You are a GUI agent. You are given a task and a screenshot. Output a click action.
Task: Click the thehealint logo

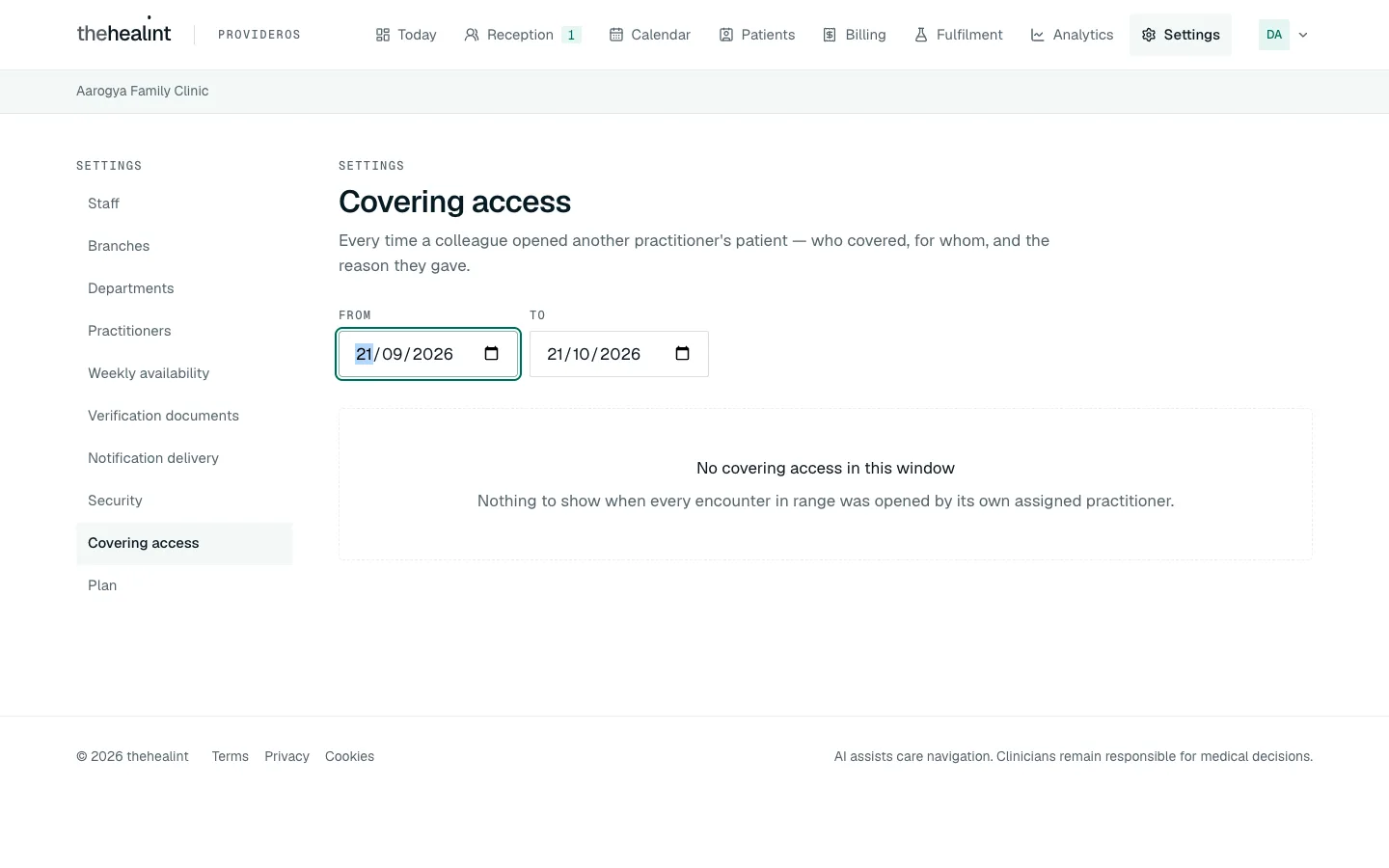(123, 32)
